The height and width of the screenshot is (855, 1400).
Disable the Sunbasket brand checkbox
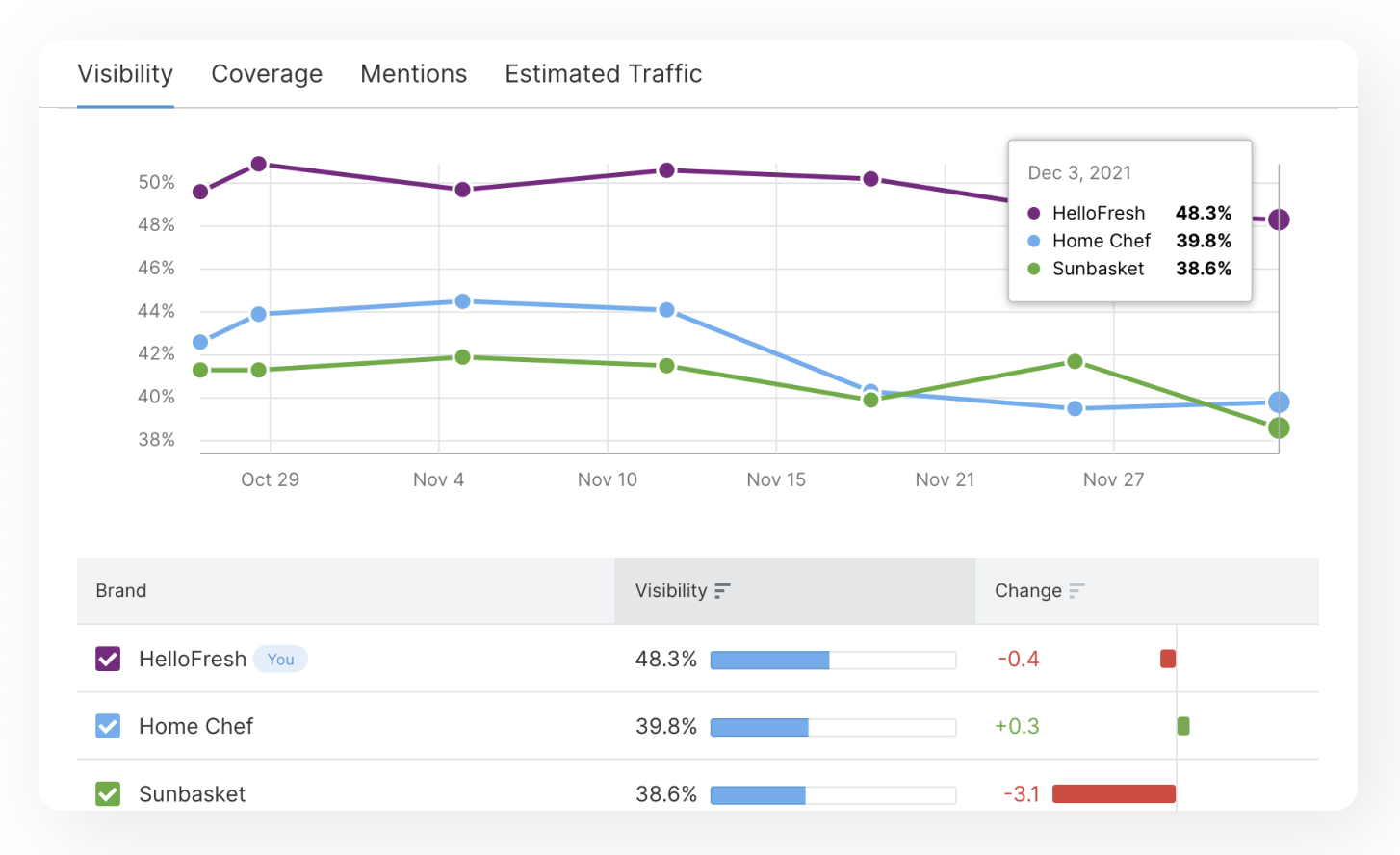108,793
